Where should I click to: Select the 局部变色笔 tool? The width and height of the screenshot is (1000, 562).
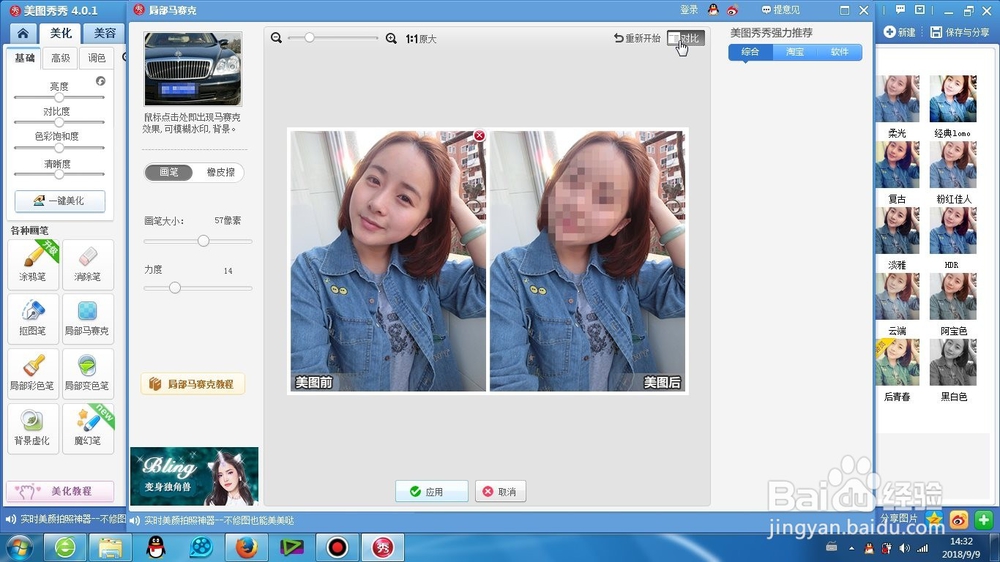(88, 374)
